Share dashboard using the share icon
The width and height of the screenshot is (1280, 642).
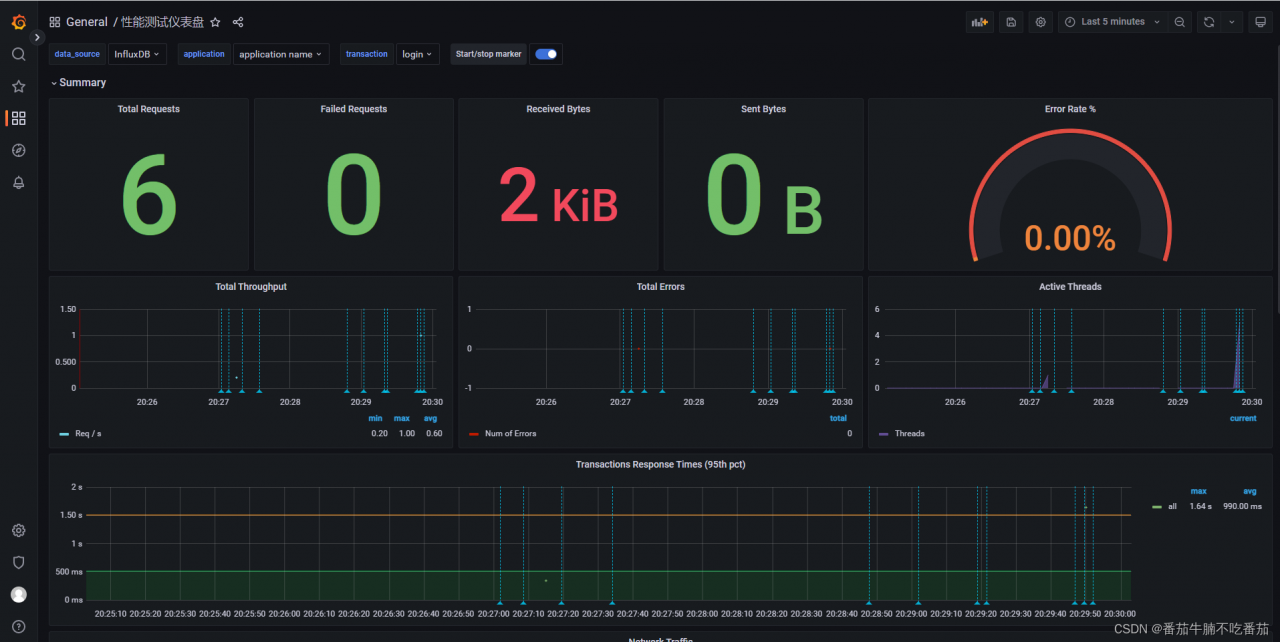point(238,22)
